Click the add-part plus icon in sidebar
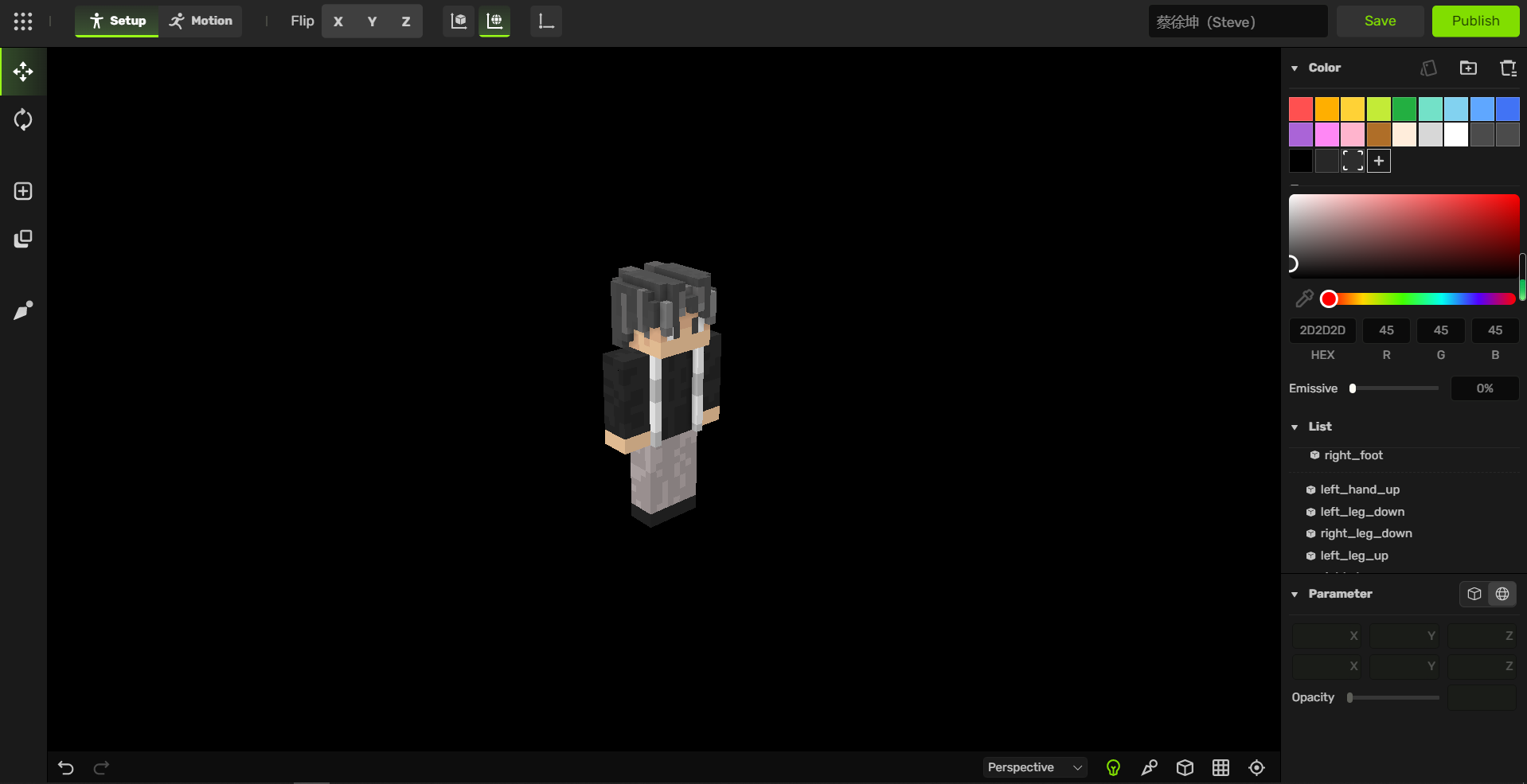The width and height of the screenshot is (1527, 784). point(23,191)
